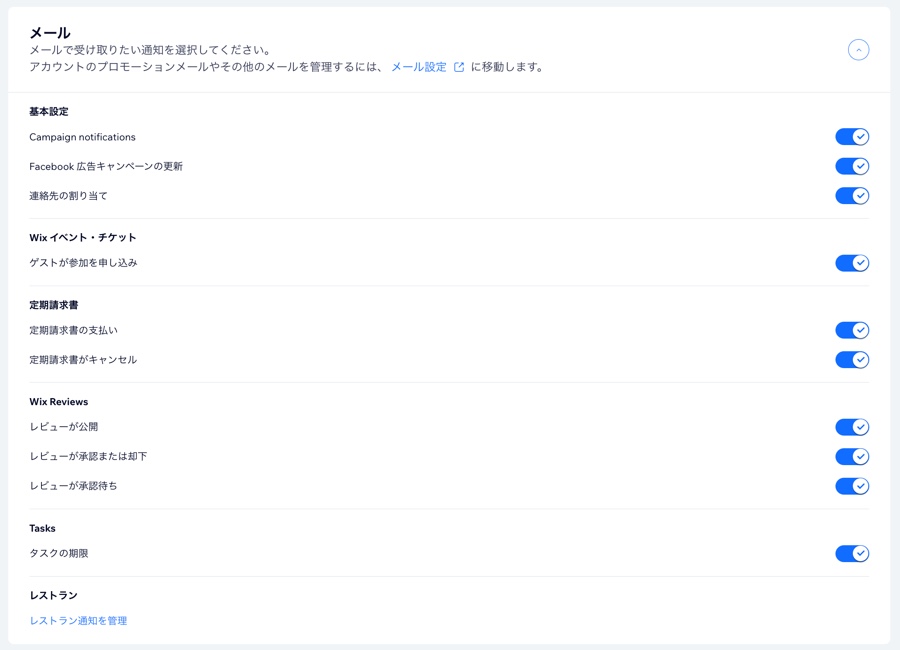Click the ゲストが参加を申し込み label
The width and height of the screenshot is (900, 650).
click(x=83, y=263)
